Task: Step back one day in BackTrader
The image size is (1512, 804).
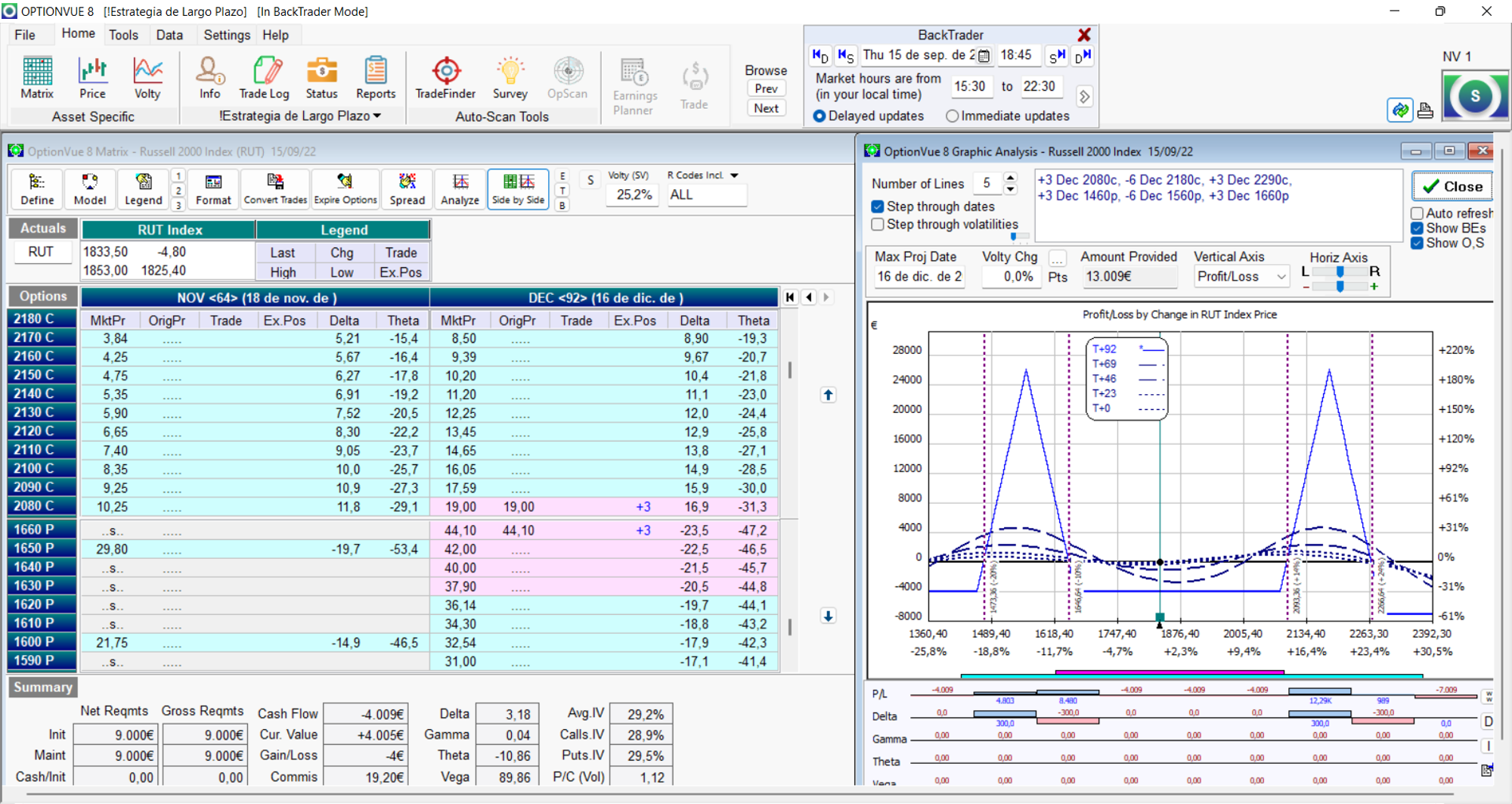Action: [x=820, y=55]
